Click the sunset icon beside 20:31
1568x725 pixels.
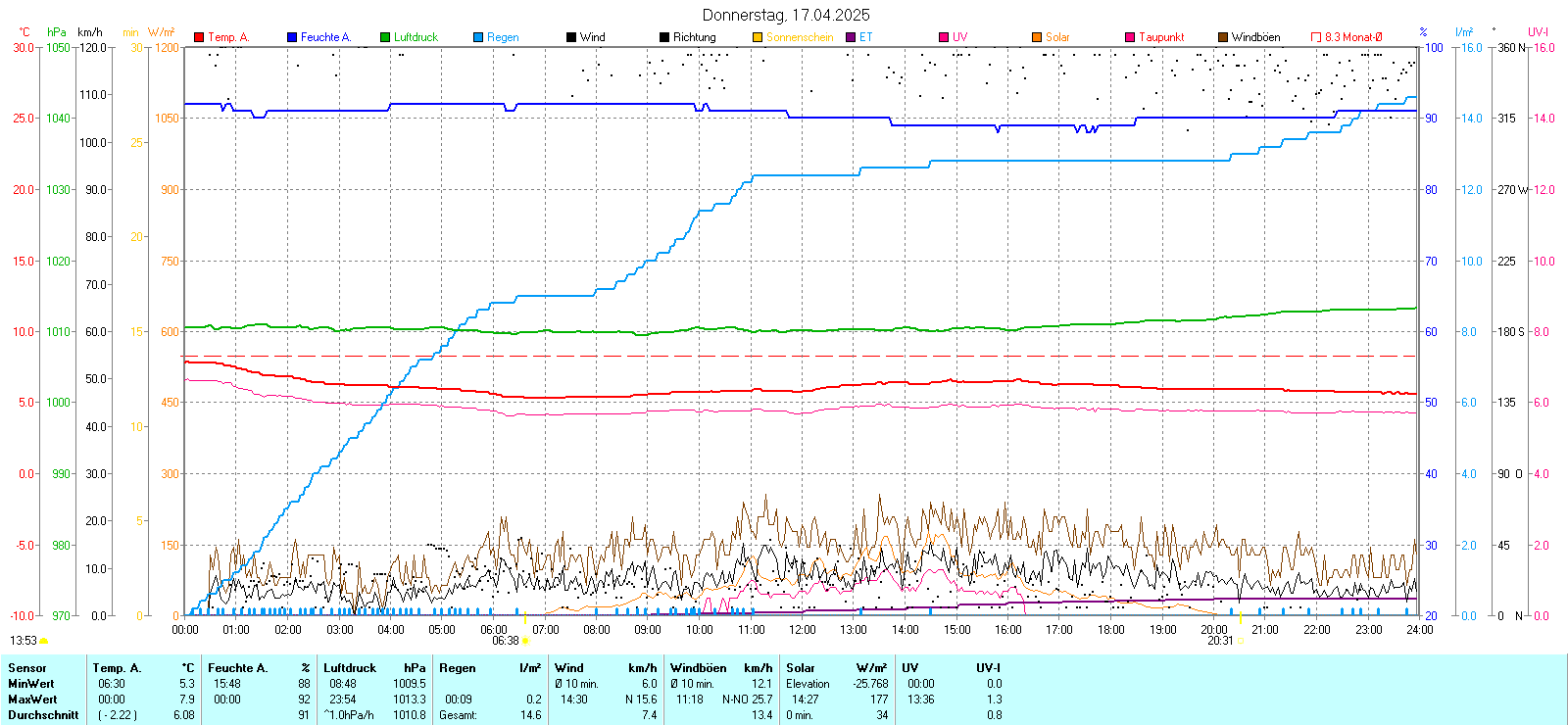click(1241, 642)
